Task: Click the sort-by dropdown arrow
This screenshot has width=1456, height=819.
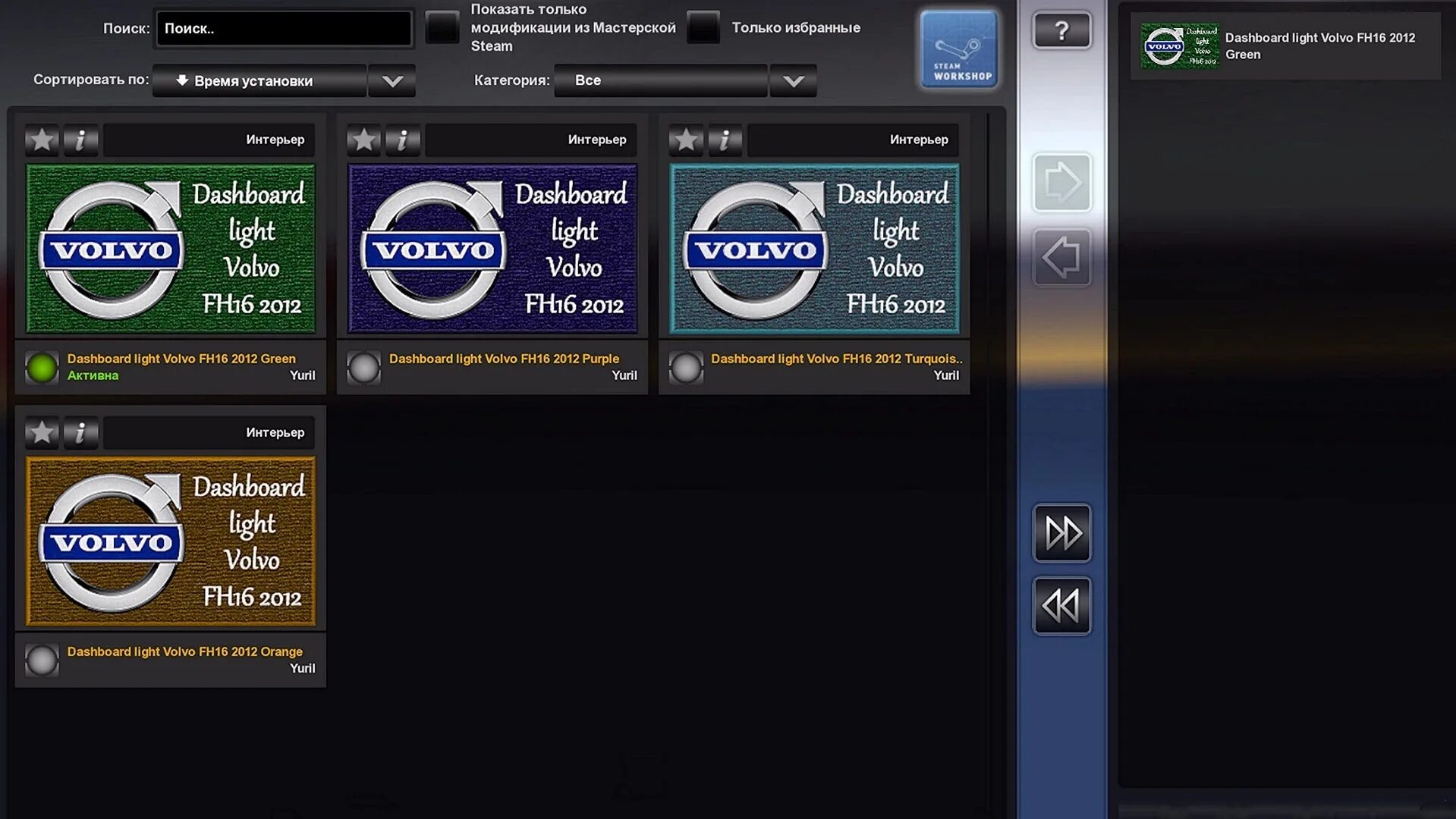Action: pos(392,81)
